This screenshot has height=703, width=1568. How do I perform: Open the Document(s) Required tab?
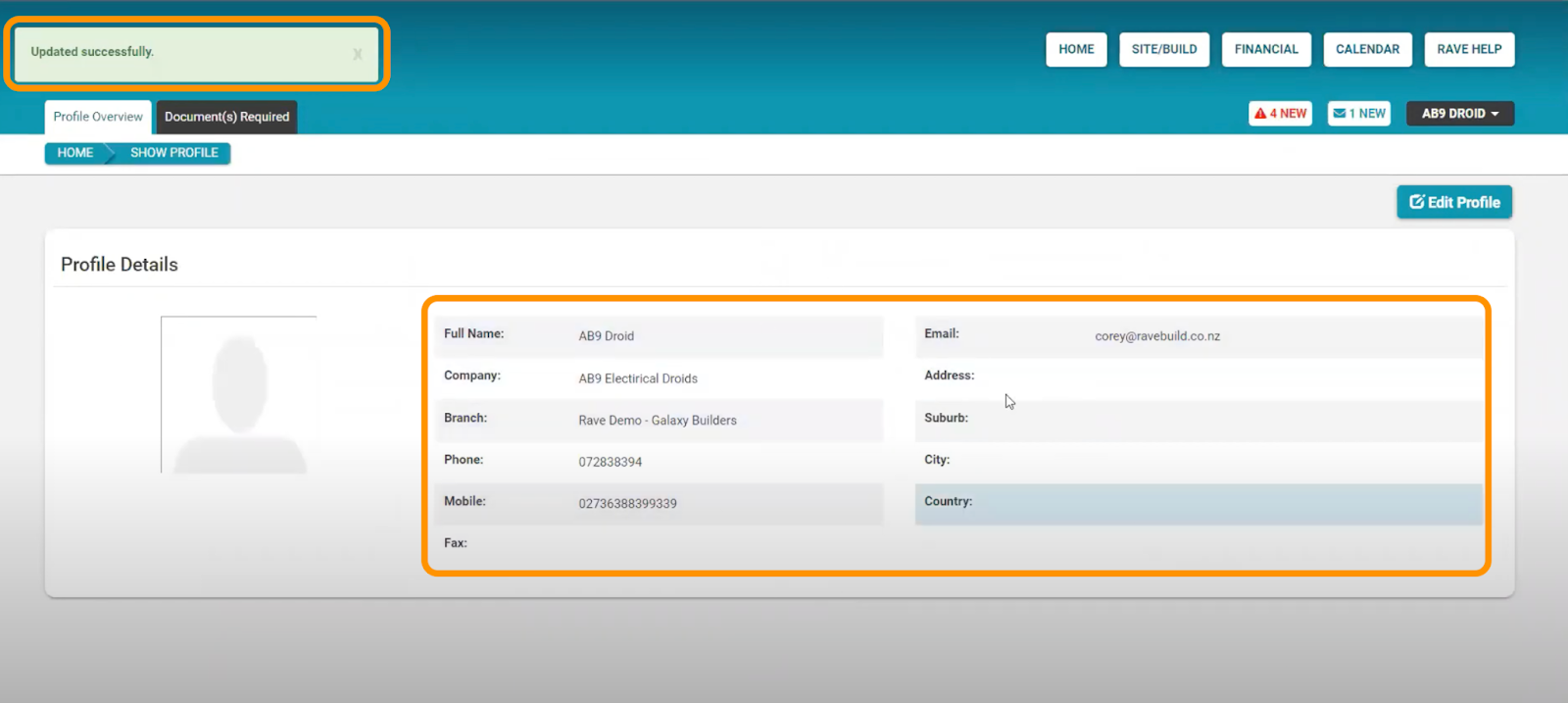tap(226, 117)
